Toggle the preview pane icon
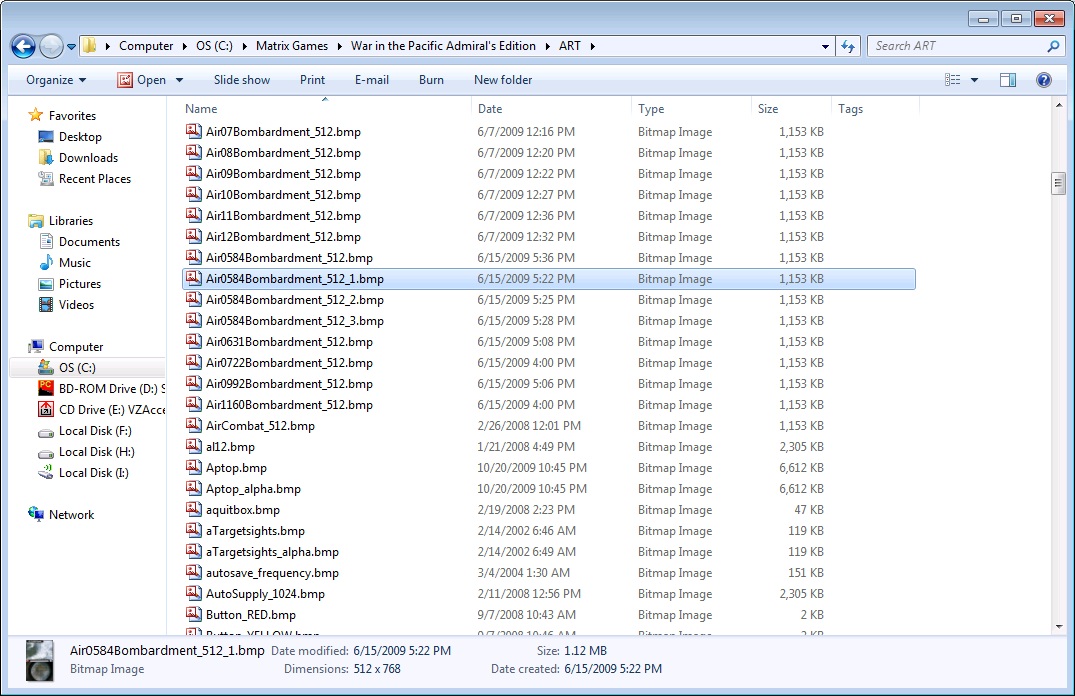1075x696 pixels. point(1007,80)
